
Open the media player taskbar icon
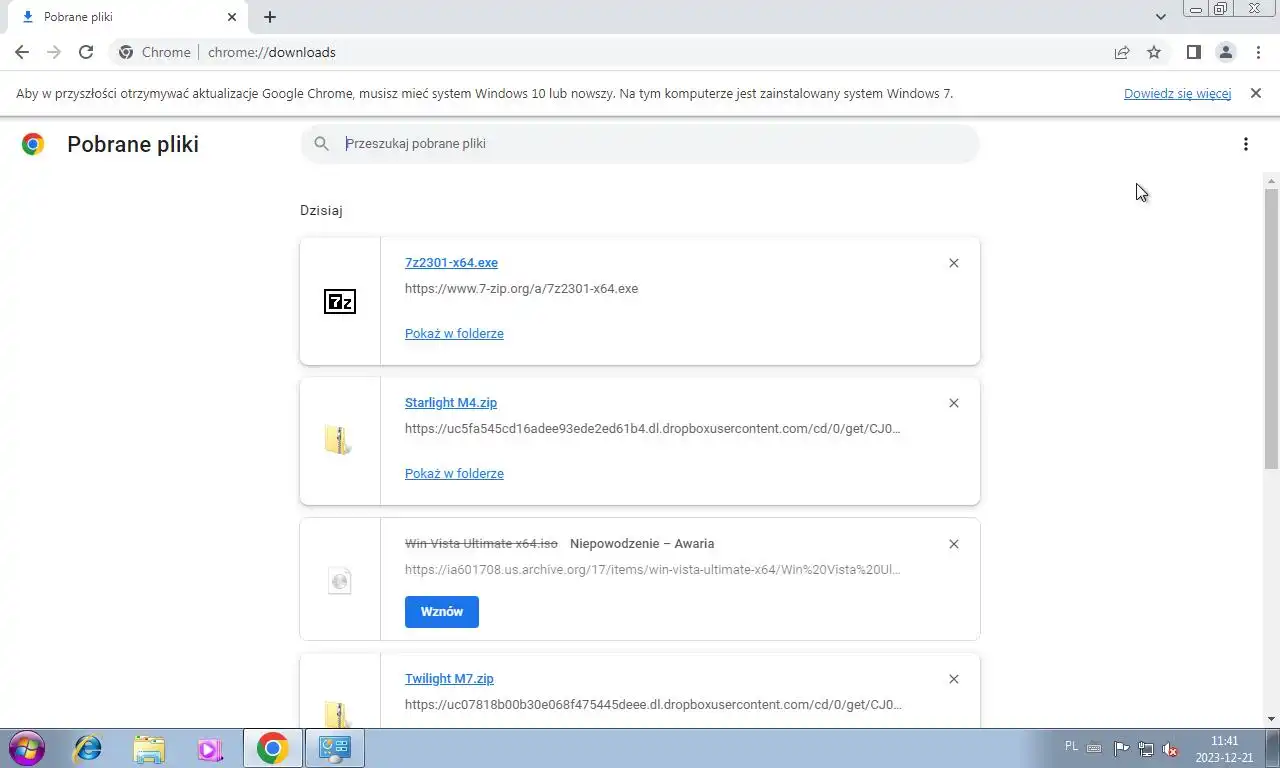(210, 748)
